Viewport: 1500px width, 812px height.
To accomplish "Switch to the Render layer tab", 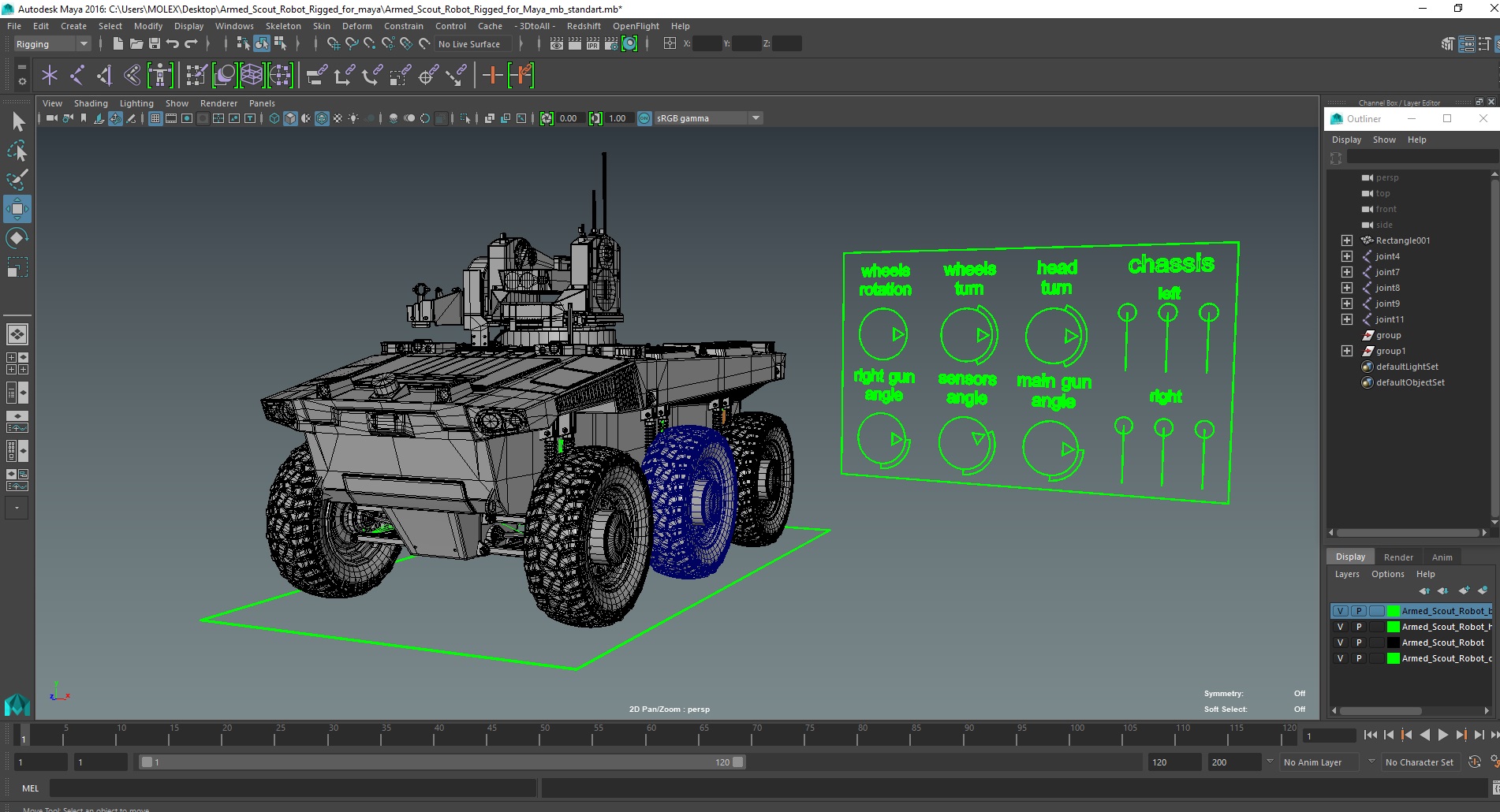I will tap(1398, 557).
